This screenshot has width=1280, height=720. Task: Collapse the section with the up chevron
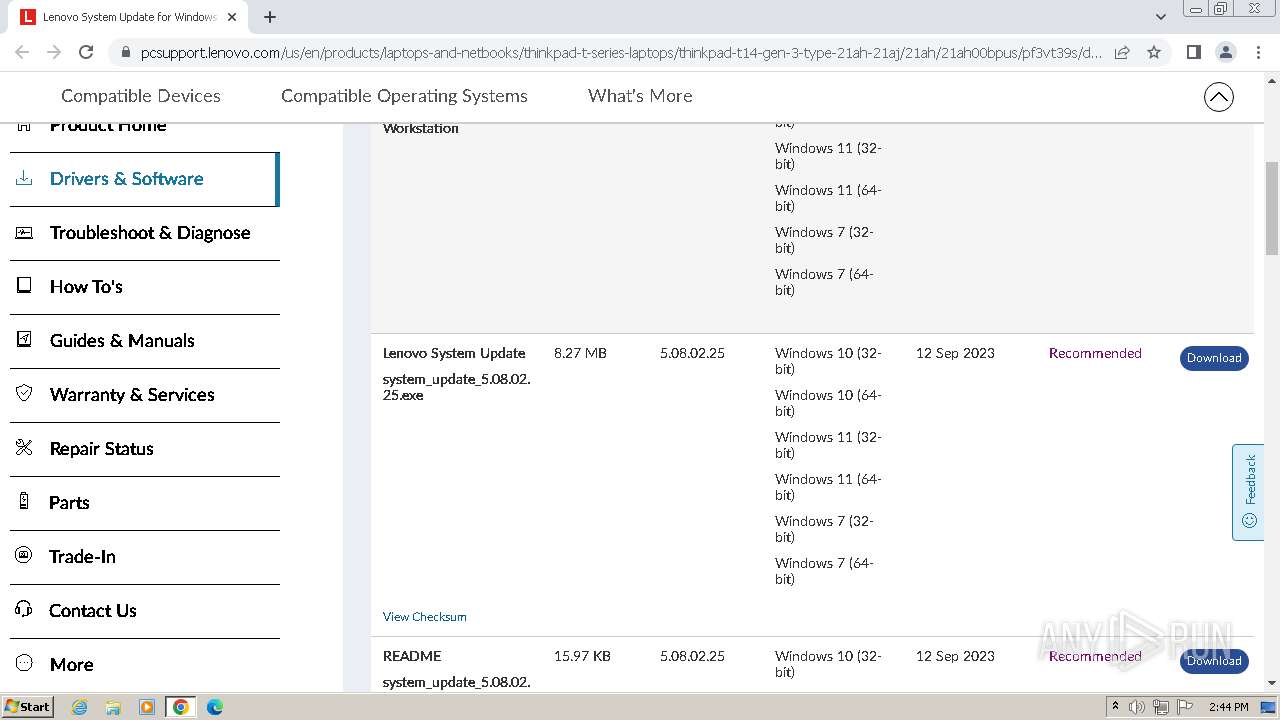coord(1218,97)
